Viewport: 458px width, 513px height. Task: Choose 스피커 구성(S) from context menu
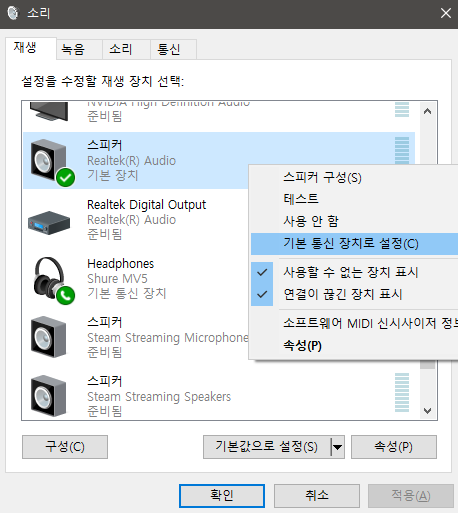354,177
